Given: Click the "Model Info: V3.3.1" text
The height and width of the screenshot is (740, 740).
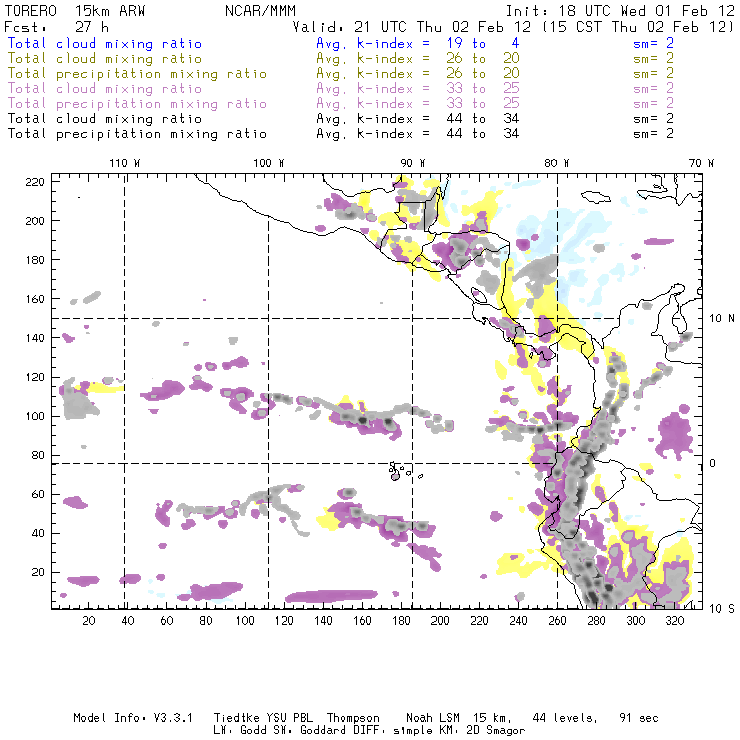Looking at the screenshot, I should [133, 718].
